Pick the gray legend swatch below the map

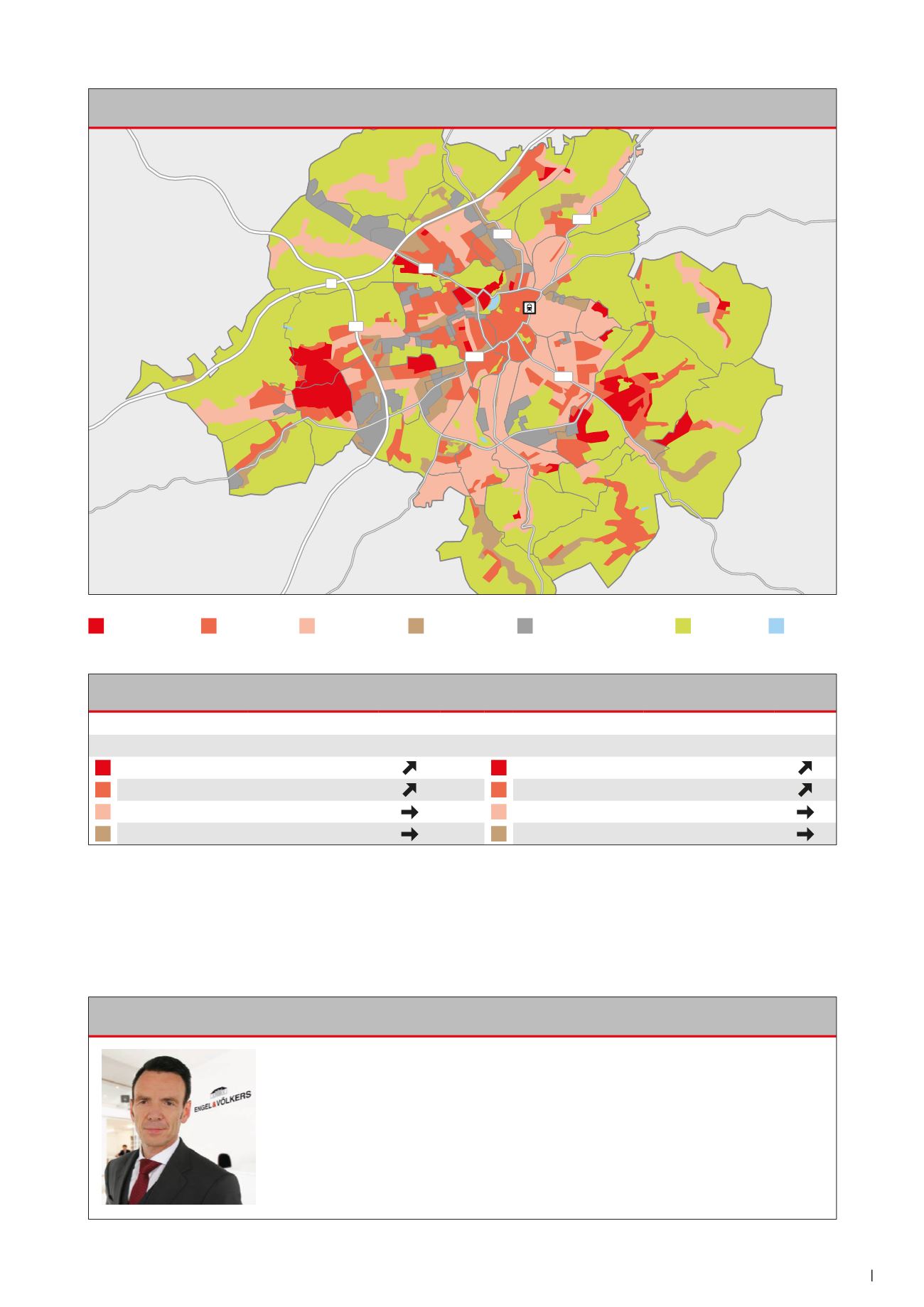[525, 625]
